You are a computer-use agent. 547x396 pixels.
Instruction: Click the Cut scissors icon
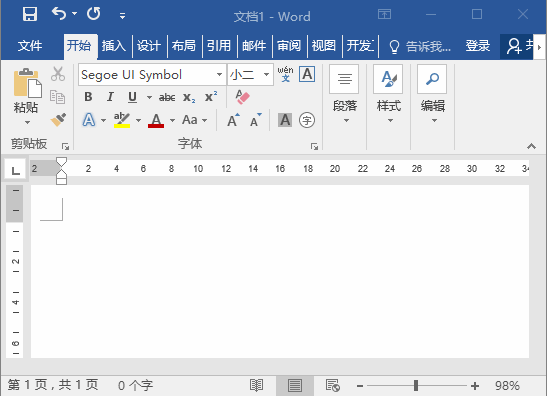58,74
